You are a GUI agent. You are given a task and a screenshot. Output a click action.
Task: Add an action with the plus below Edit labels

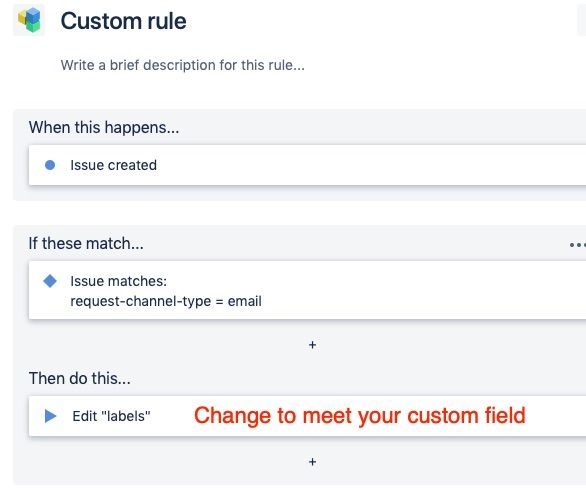click(312, 462)
